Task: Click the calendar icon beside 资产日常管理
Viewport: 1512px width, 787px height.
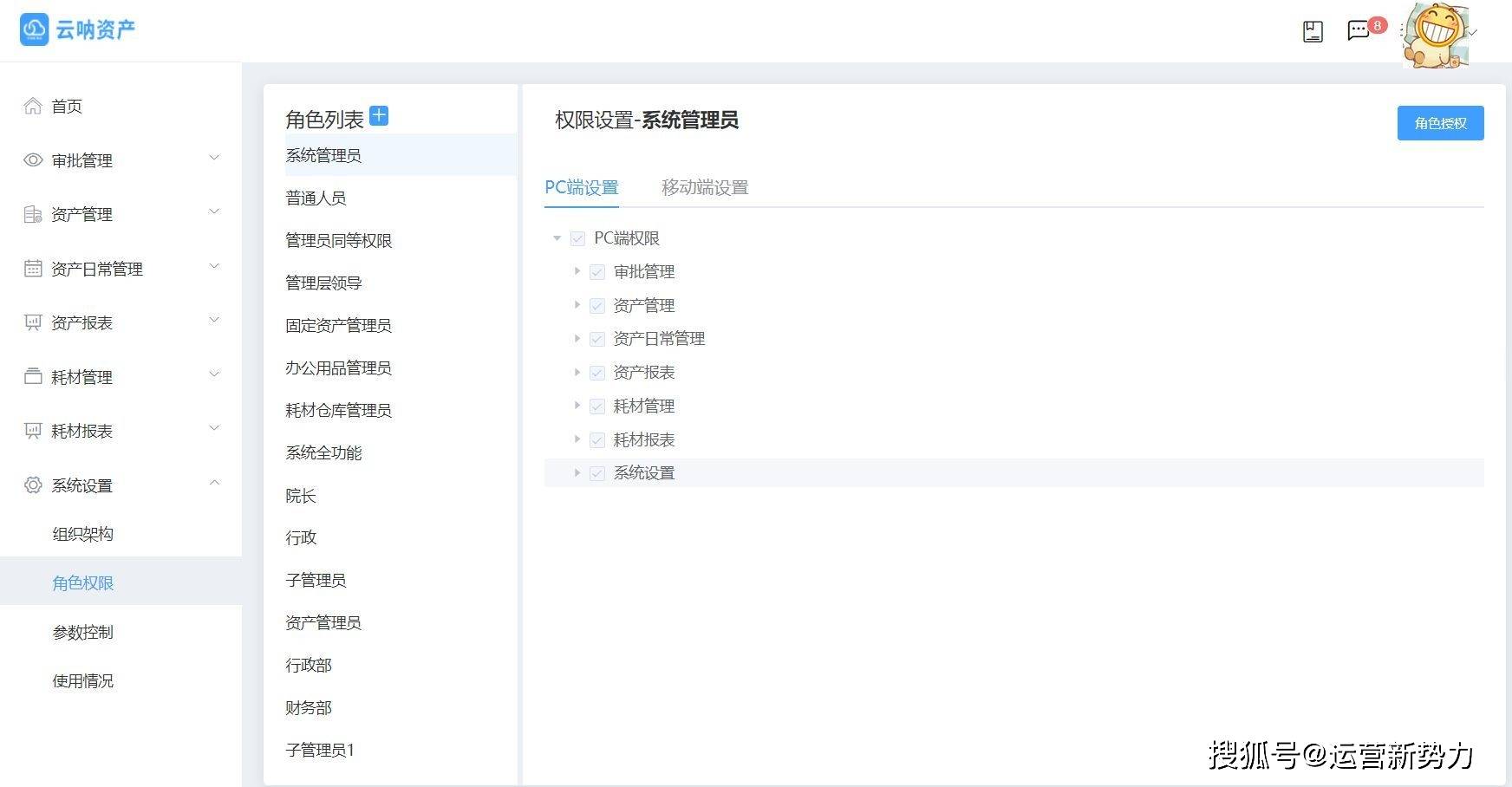Action: [x=33, y=269]
